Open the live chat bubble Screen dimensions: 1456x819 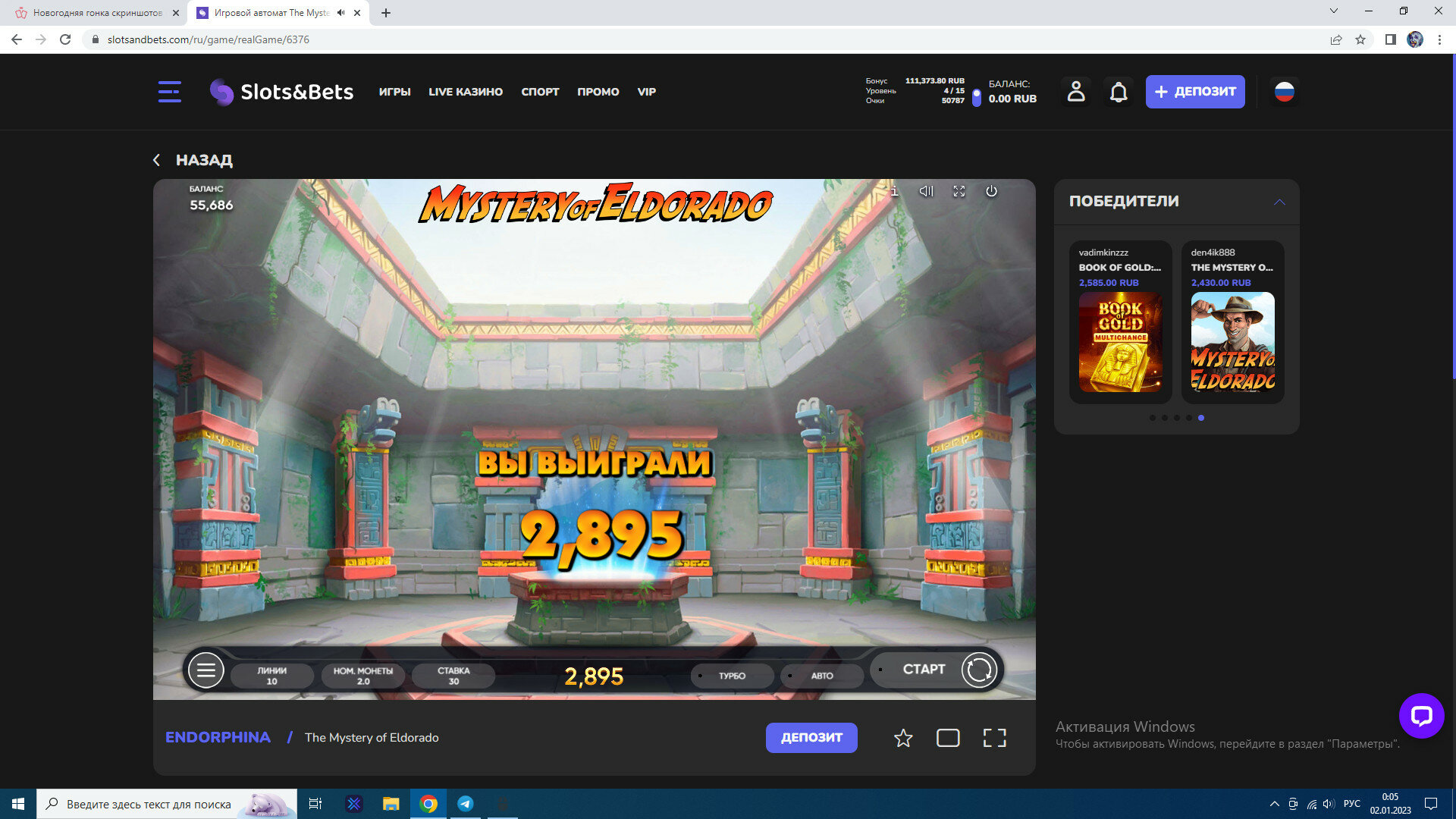tap(1421, 715)
